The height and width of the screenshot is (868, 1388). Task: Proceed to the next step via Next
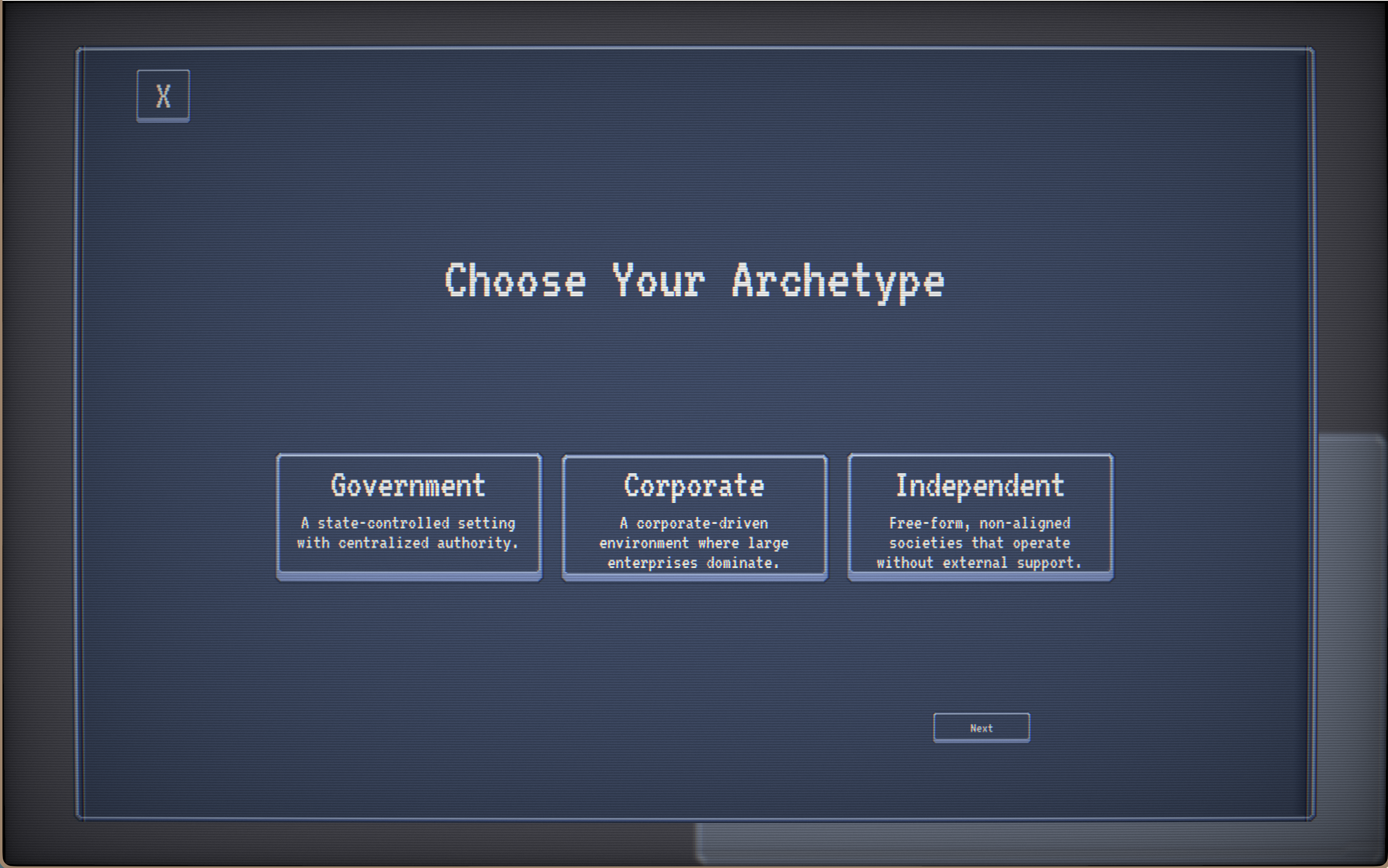[x=981, y=728]
